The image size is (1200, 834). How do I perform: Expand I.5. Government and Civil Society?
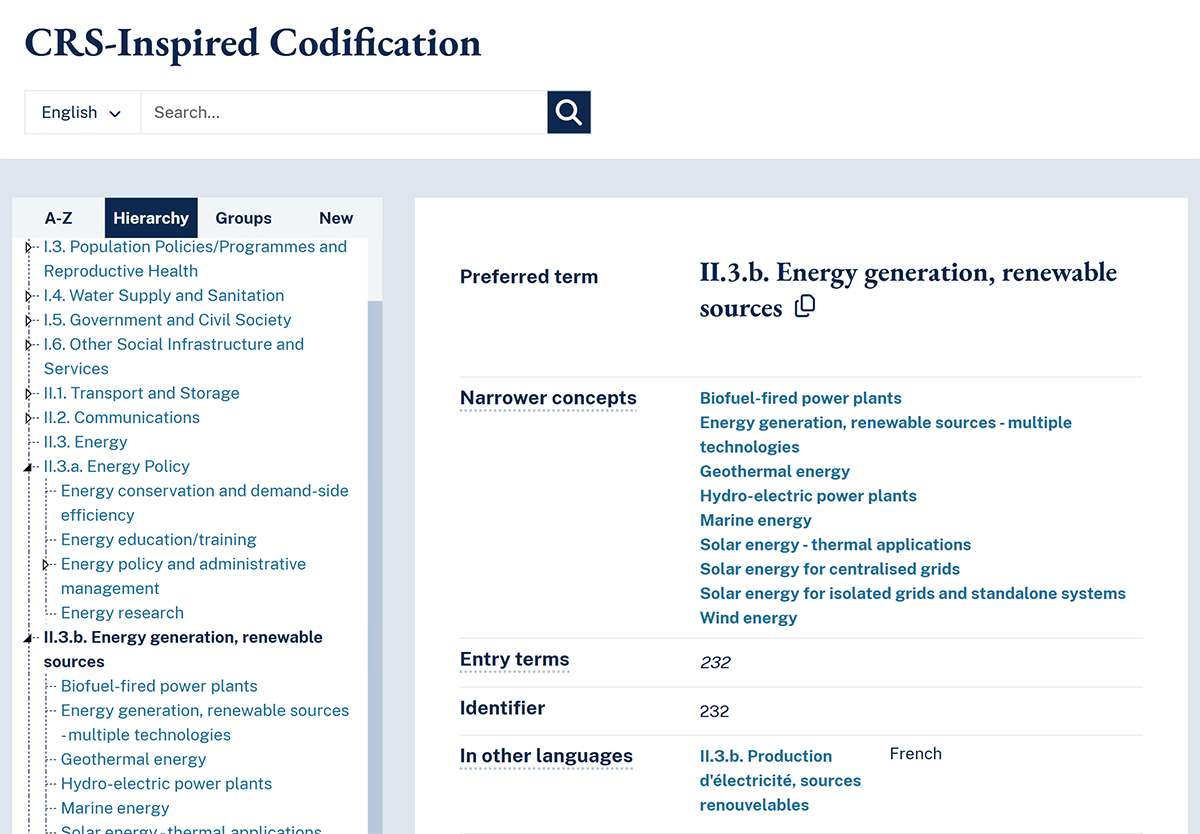pos(28,319)
